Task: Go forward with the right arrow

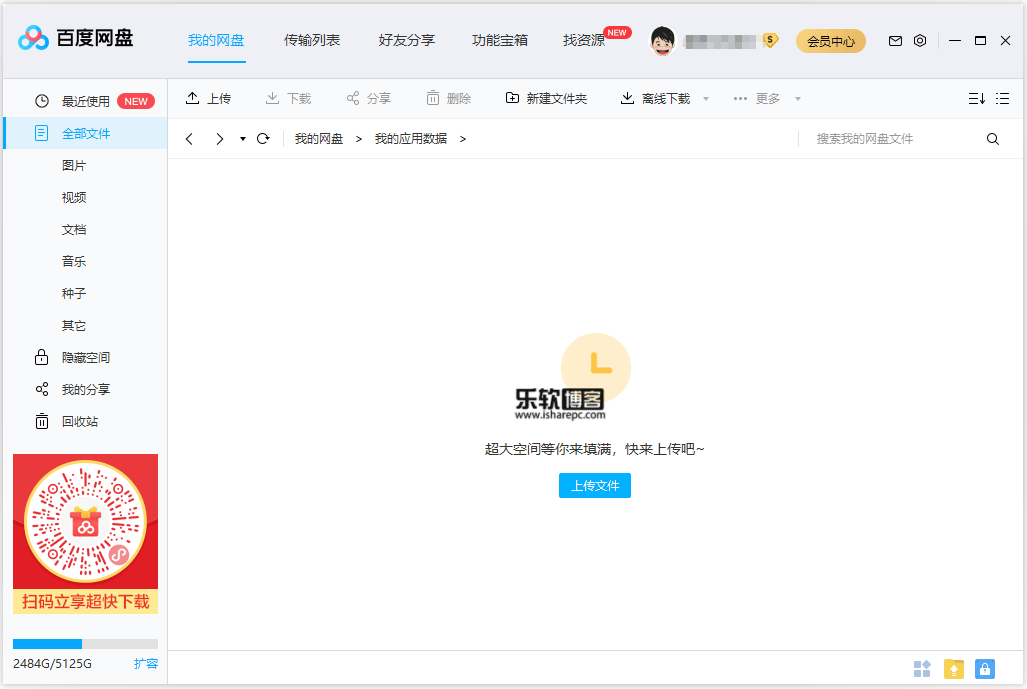Action: pyautogui.click(x=219, y=139)
